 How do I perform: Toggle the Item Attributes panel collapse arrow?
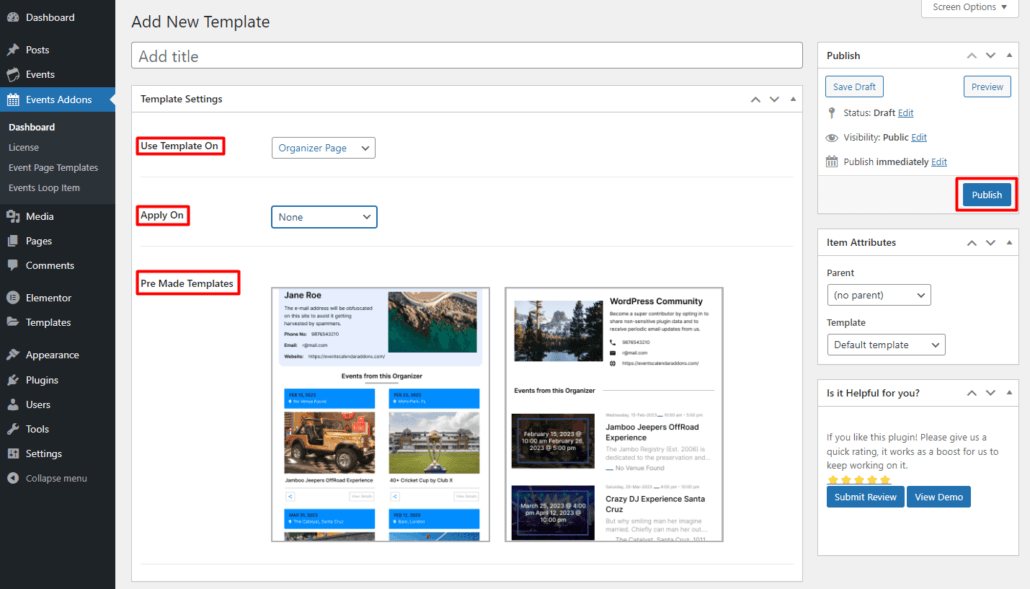point(1011,243)
